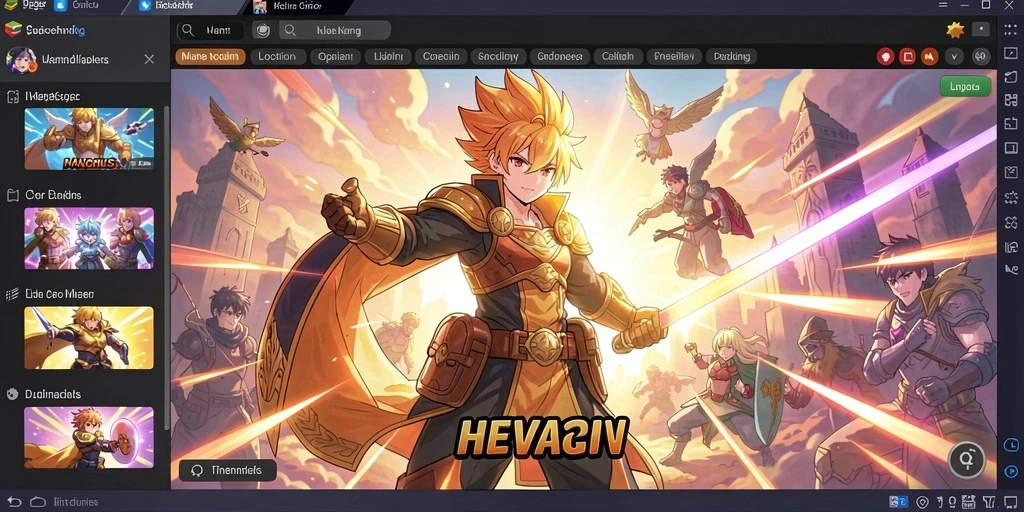
Task: Select the "Dadking" chip
Action: 731,57
